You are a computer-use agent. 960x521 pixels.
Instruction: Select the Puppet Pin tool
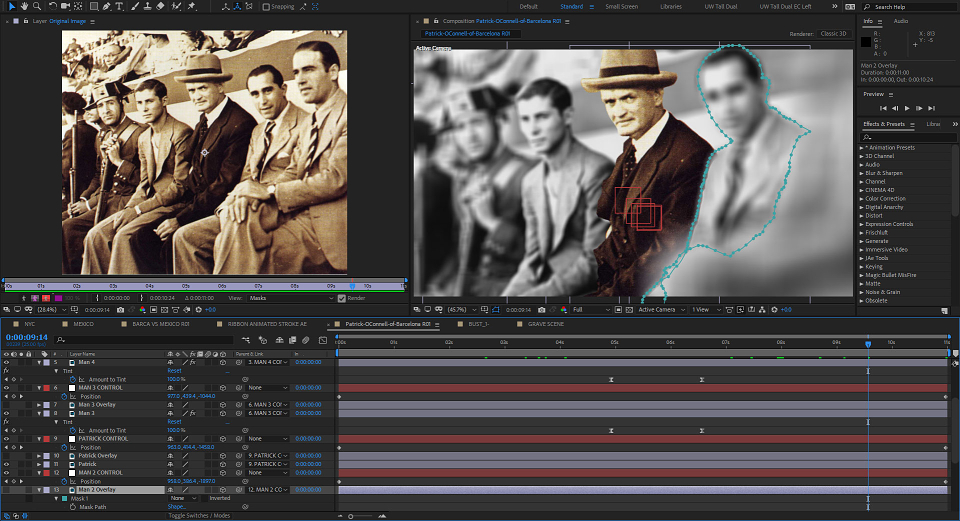tap(192, 6)
